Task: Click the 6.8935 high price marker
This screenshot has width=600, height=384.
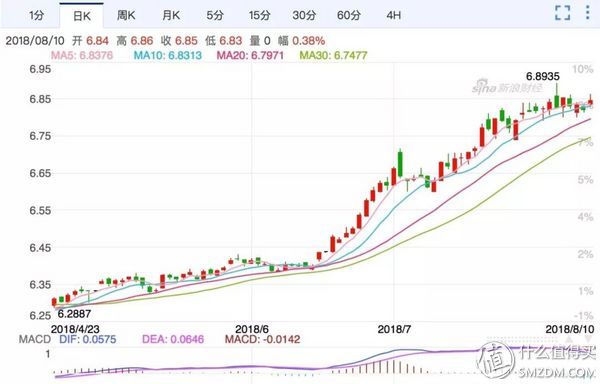Action: (543, 76)
